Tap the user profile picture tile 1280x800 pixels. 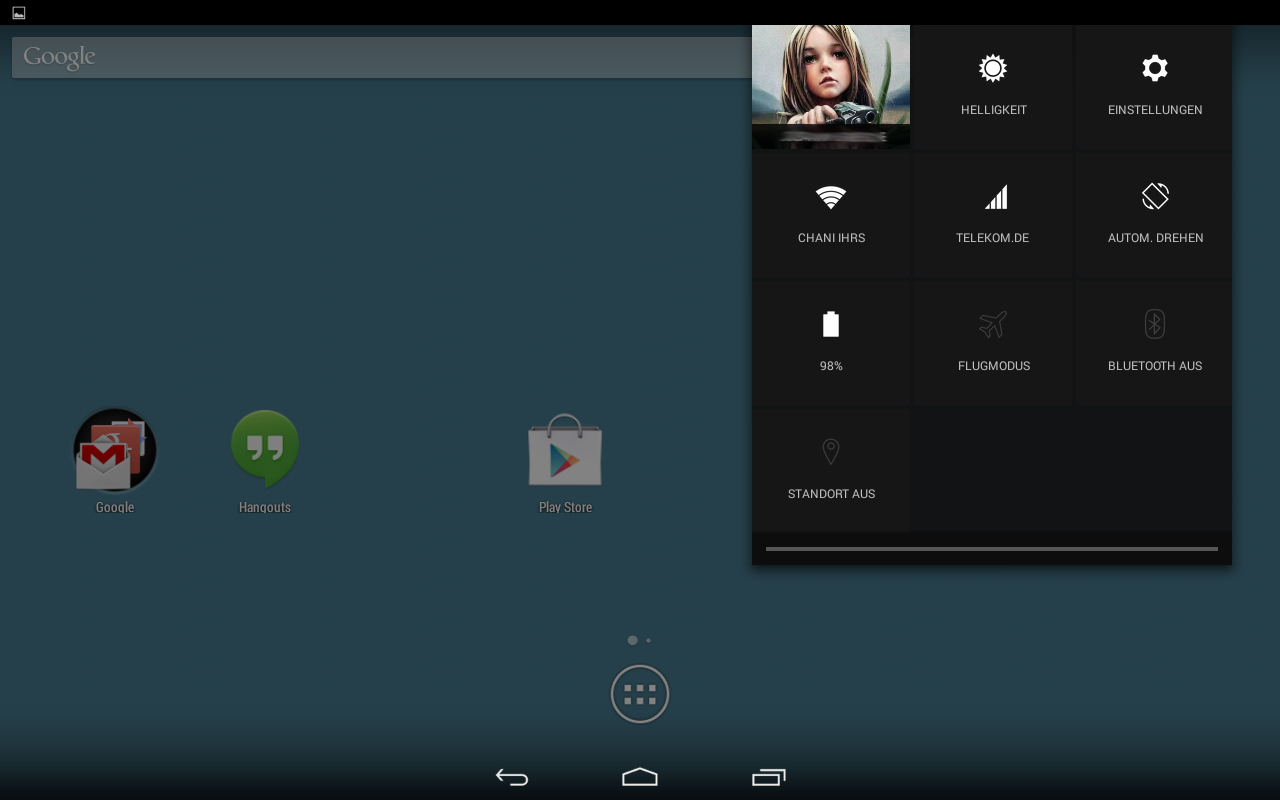831,87
